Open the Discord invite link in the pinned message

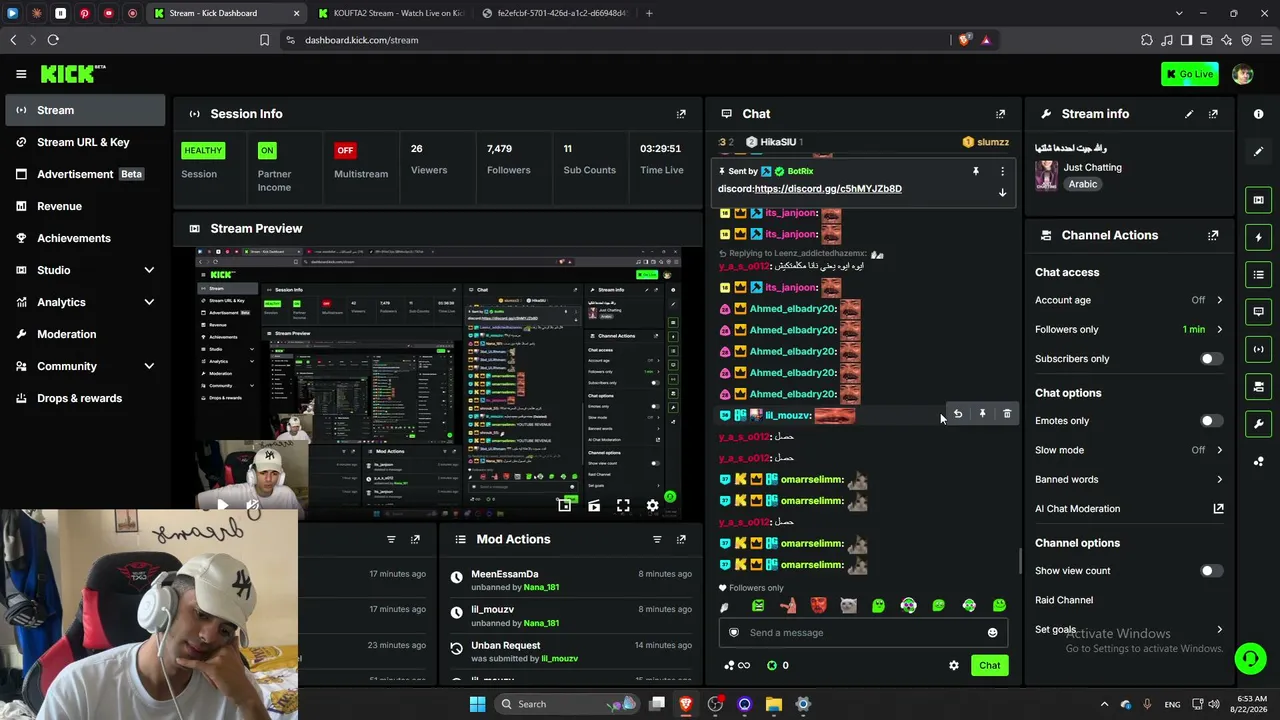tap(828, 189)
